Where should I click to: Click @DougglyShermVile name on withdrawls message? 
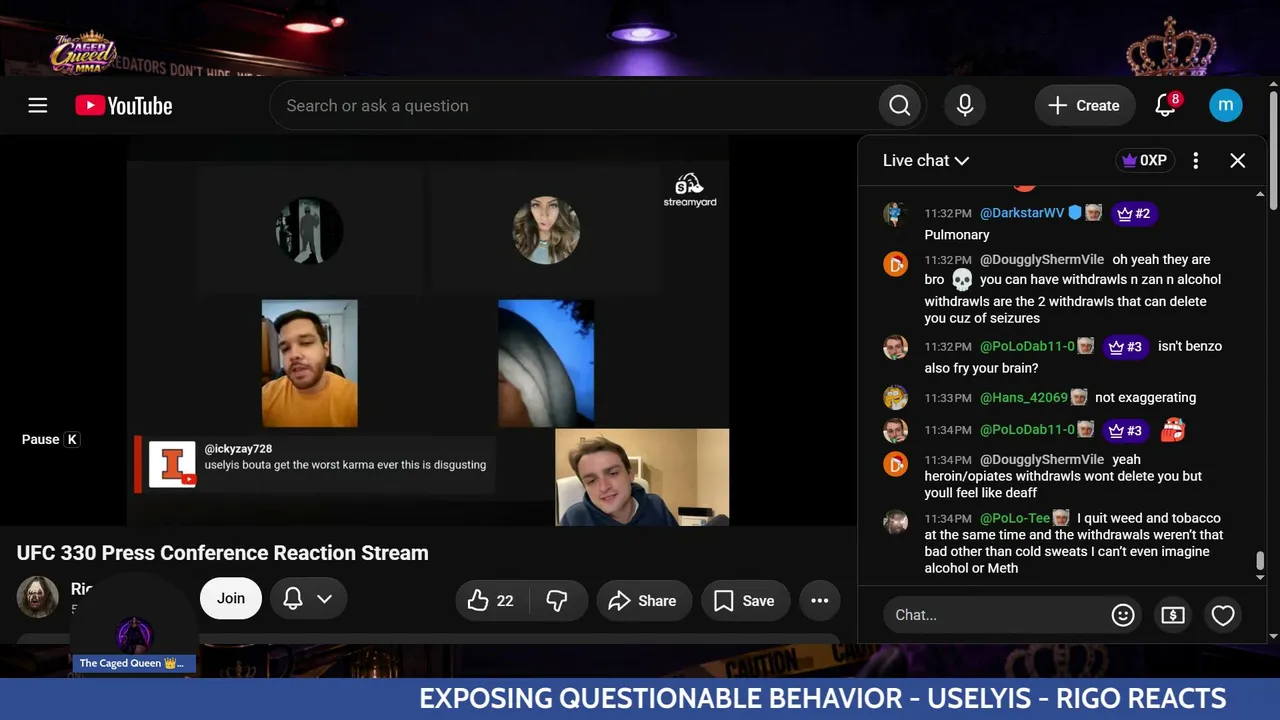pos(1041,259)
